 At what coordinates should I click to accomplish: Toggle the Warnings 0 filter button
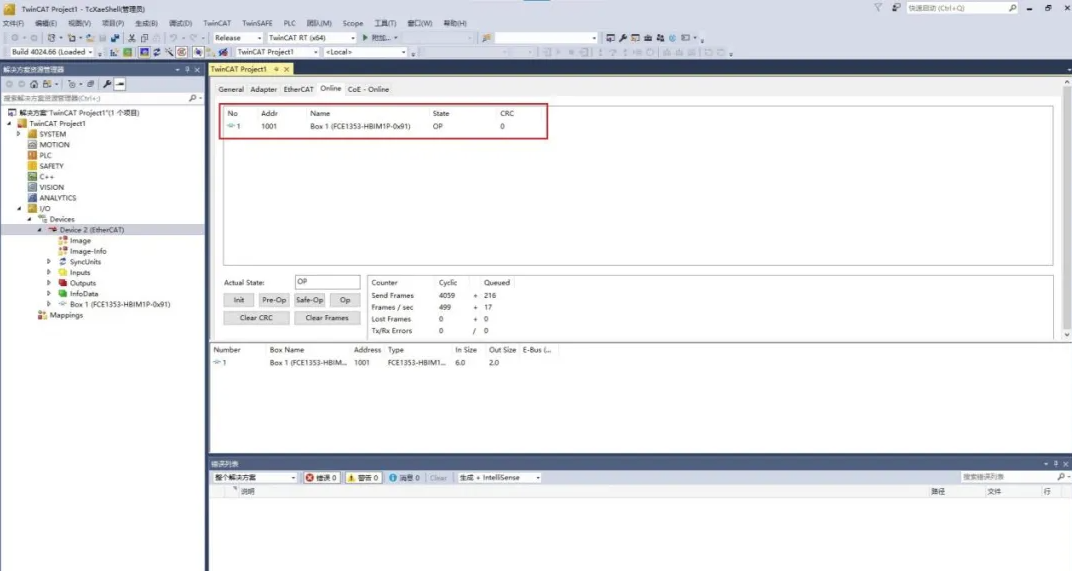363,477
